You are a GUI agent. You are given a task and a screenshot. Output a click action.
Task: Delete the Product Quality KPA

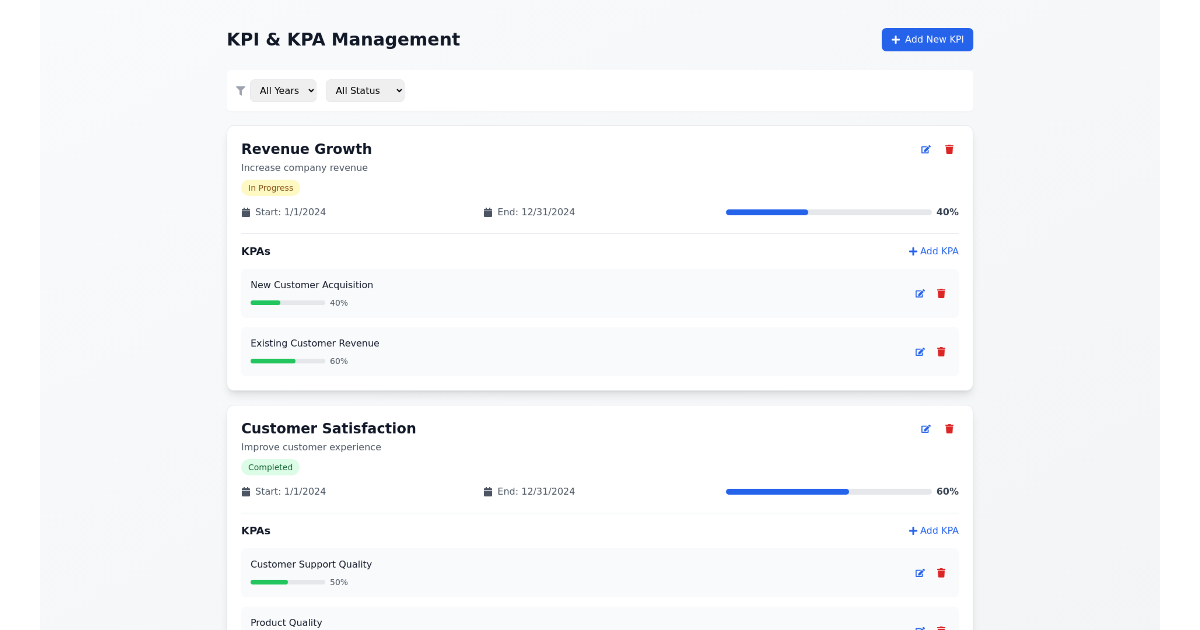pyautogui.click(x=941, y=627)
